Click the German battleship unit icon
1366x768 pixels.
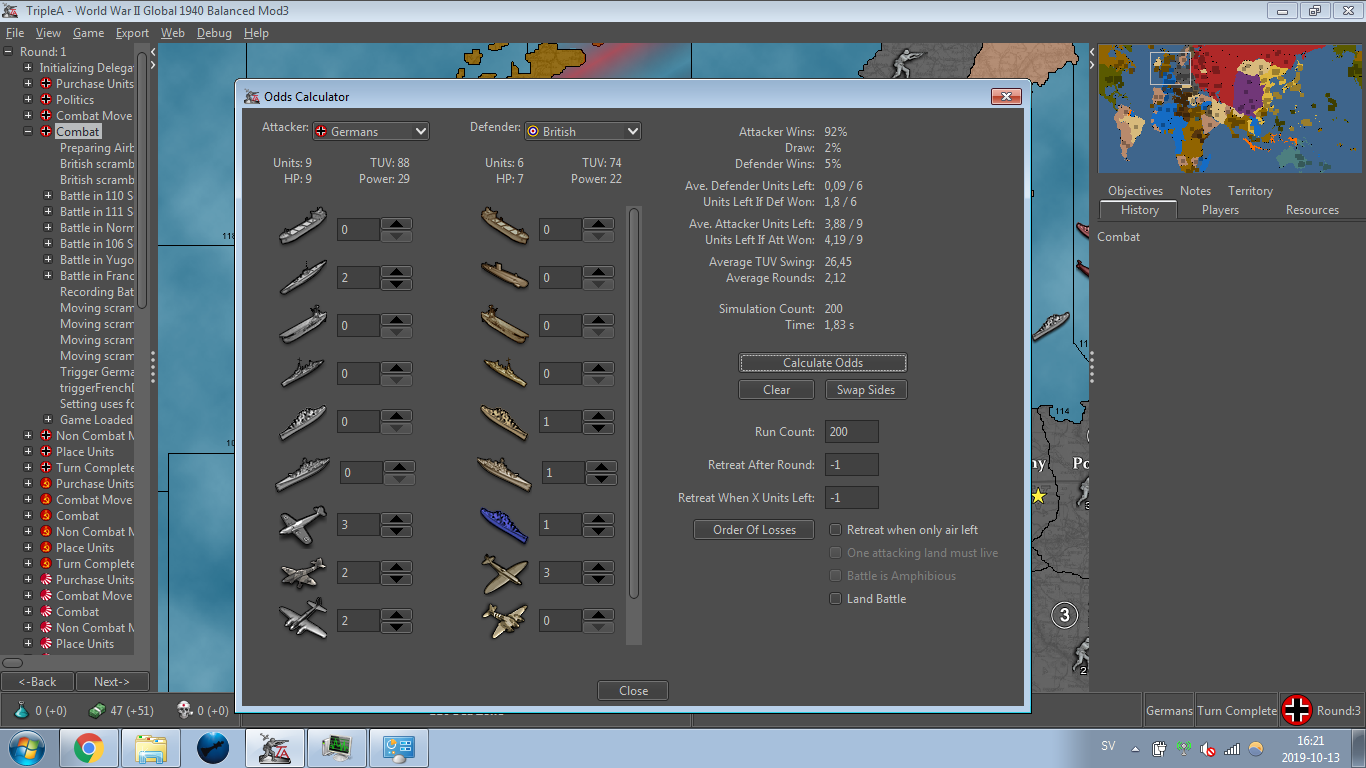[x=303, y=472]
